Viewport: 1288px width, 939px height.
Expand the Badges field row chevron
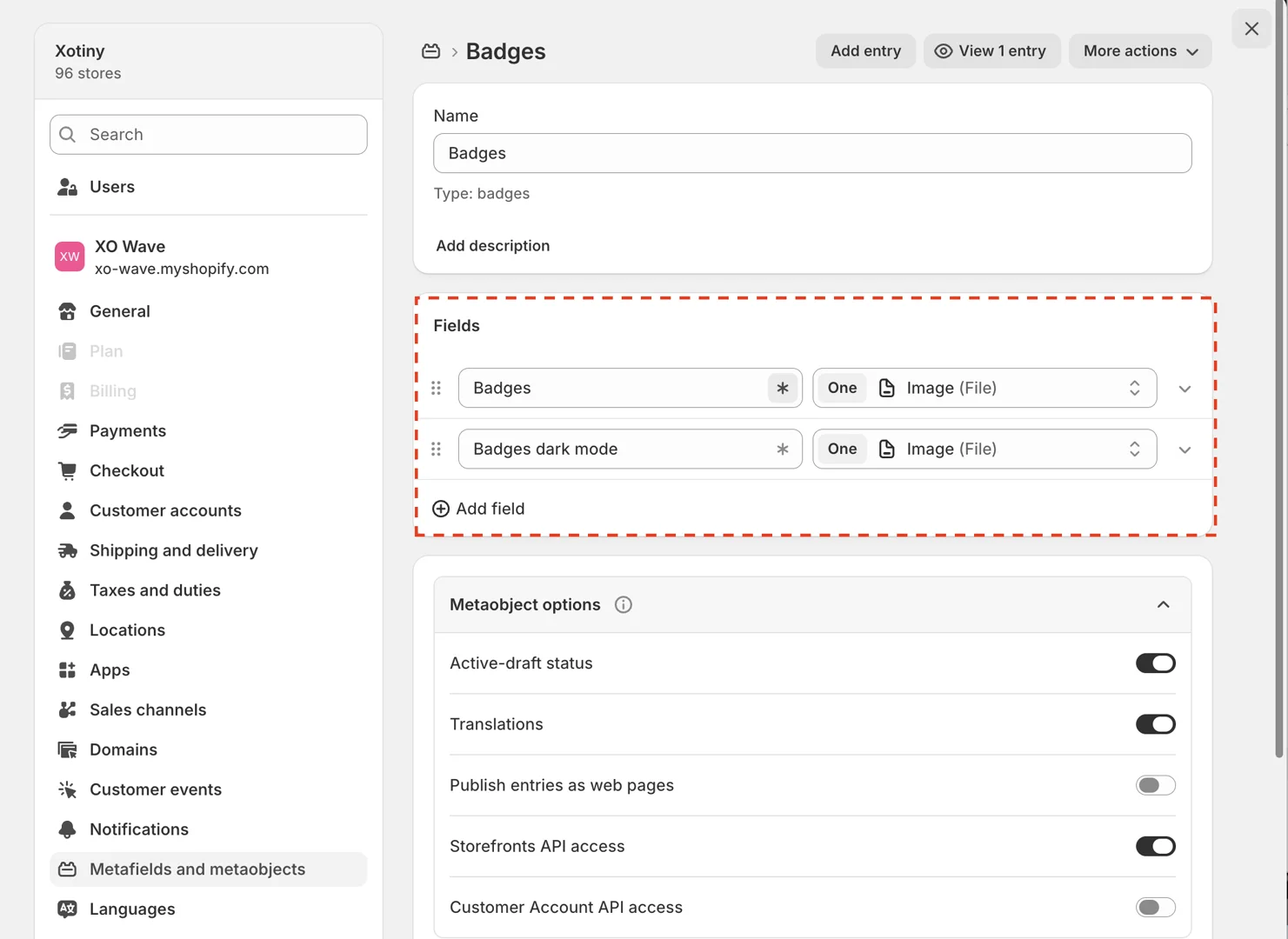point(1185,389)
